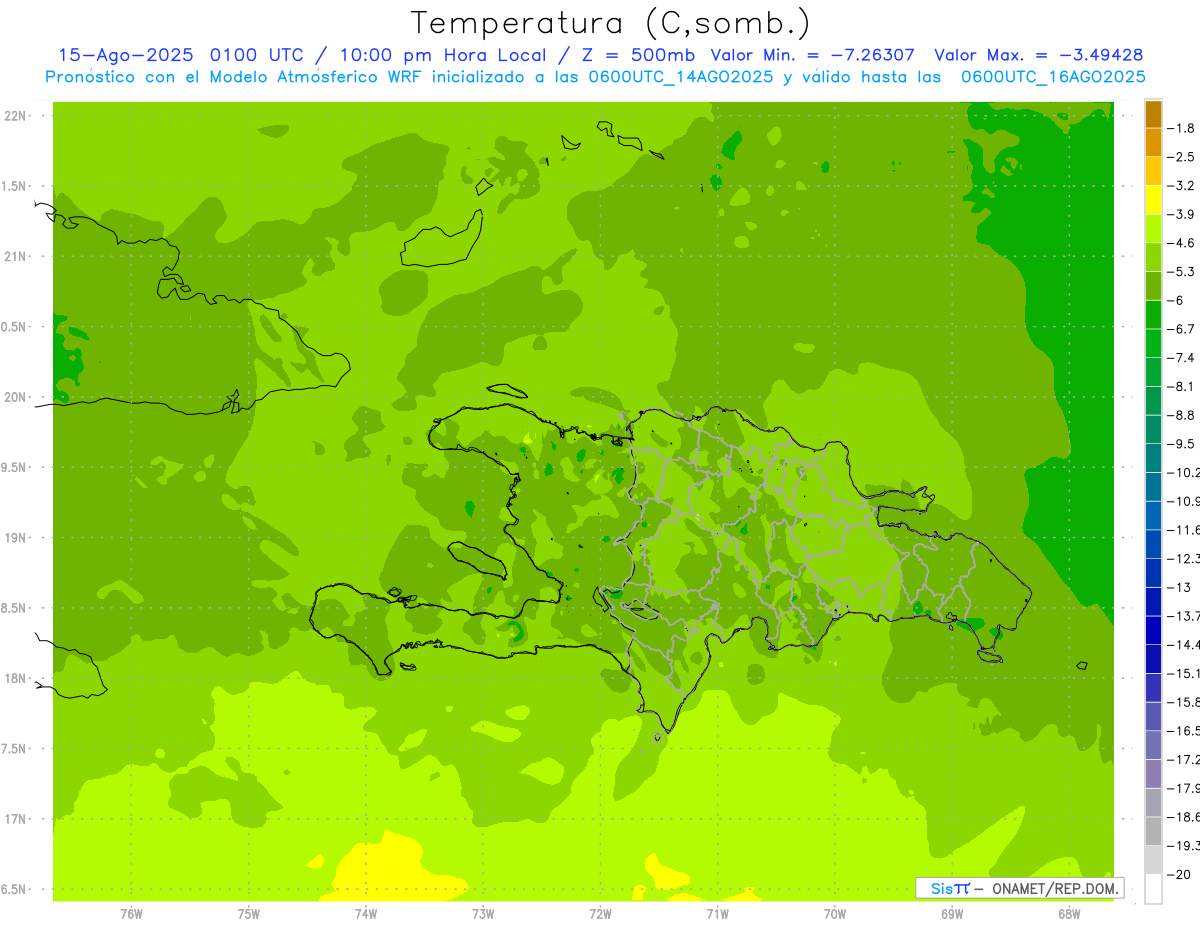Click the "-1.8" colorbar label

(1182, 128)
